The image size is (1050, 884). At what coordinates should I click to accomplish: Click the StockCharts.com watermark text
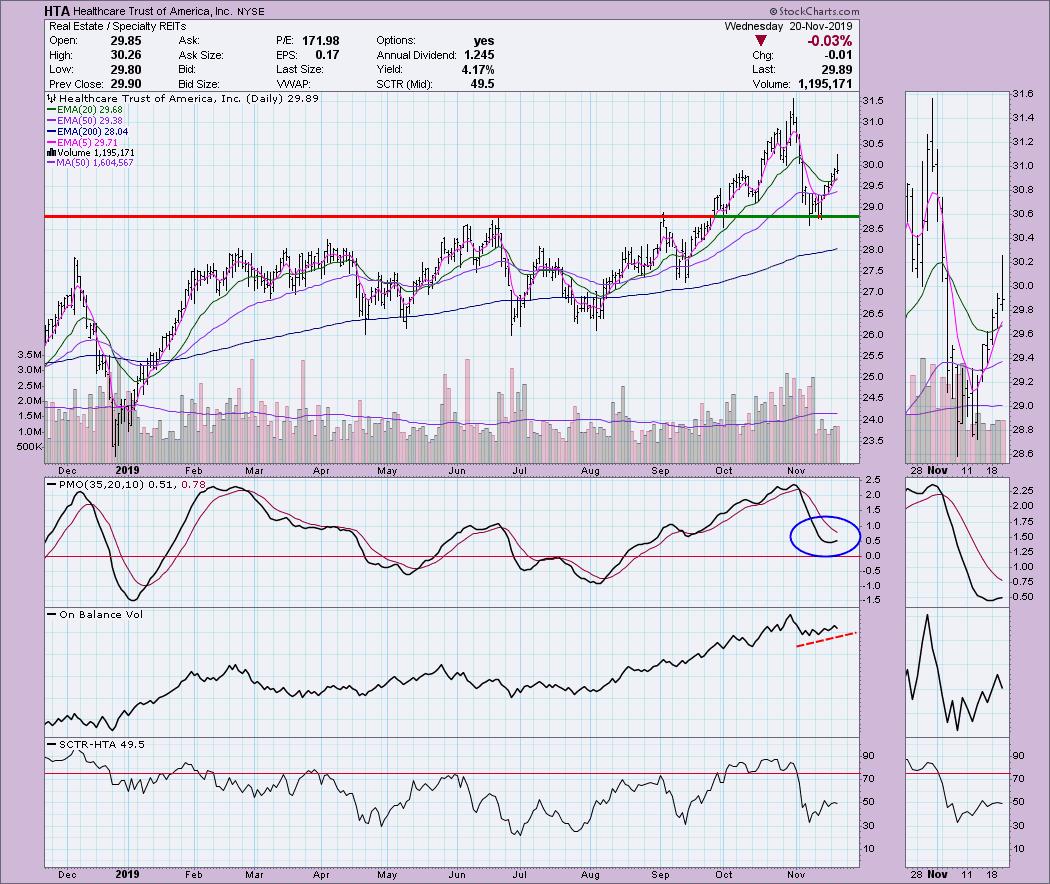tap(814, 11)
